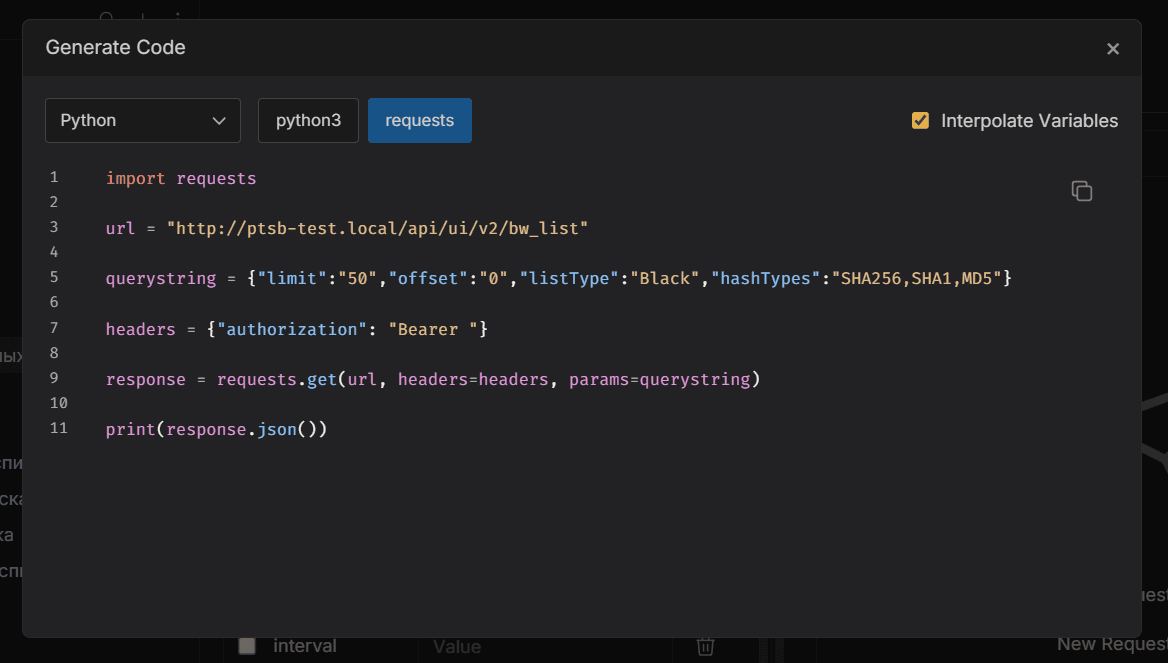Copy generated code with the clipboard icon
1168x663 pixels.
coord(1082,191)
